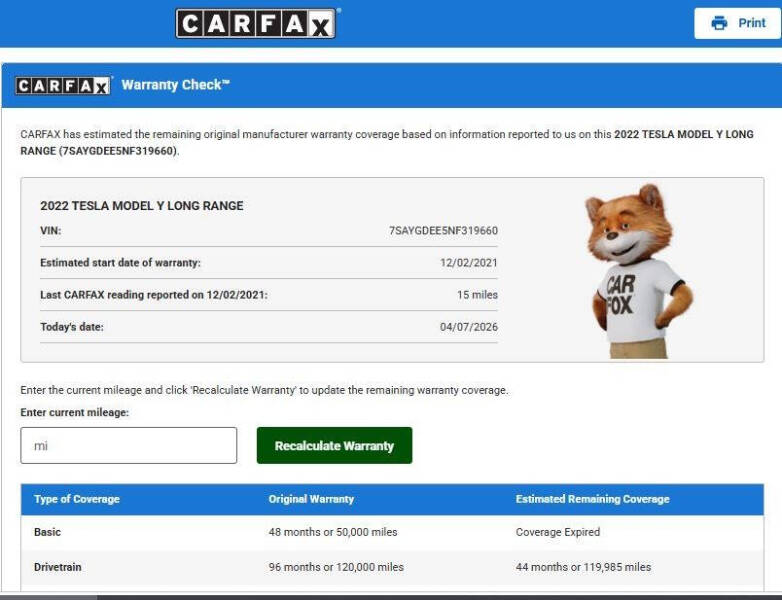Viewport: 782px width, 600px height.
Task: Click the Estimated start date of warranty label
Action: 120,263
